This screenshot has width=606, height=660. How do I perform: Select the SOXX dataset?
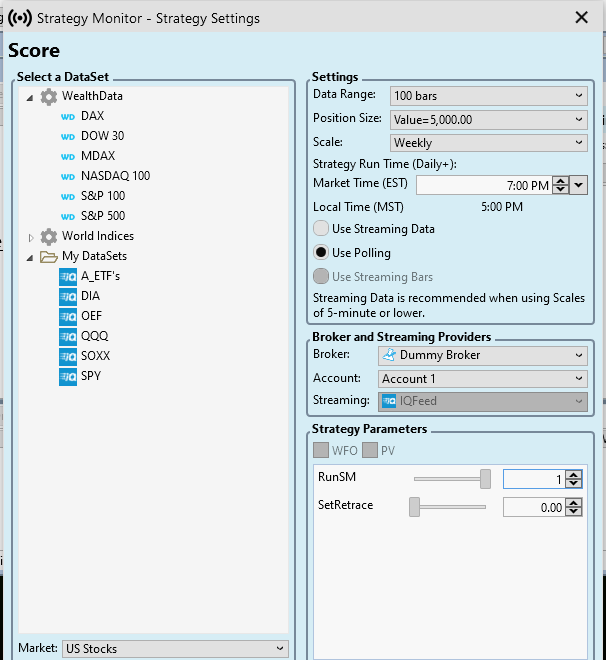tap(95, 356)
